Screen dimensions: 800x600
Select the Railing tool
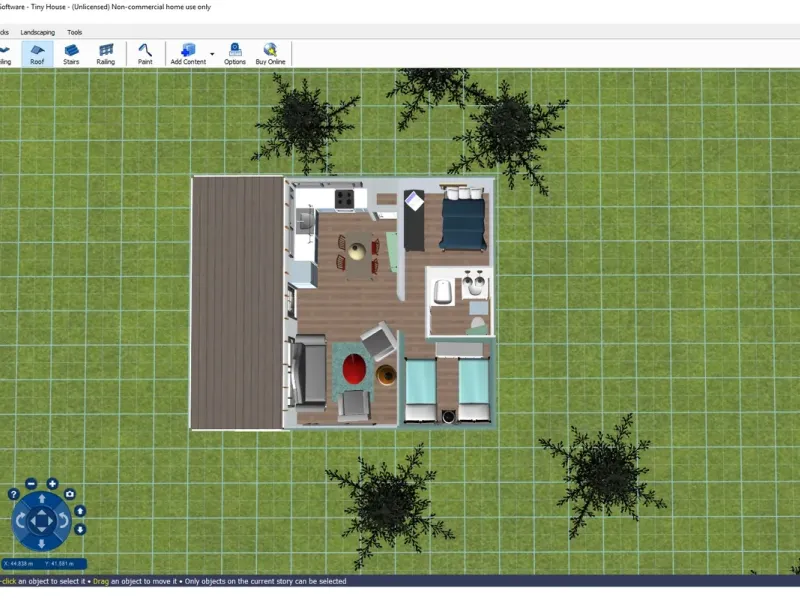click(x=105, y=53)
